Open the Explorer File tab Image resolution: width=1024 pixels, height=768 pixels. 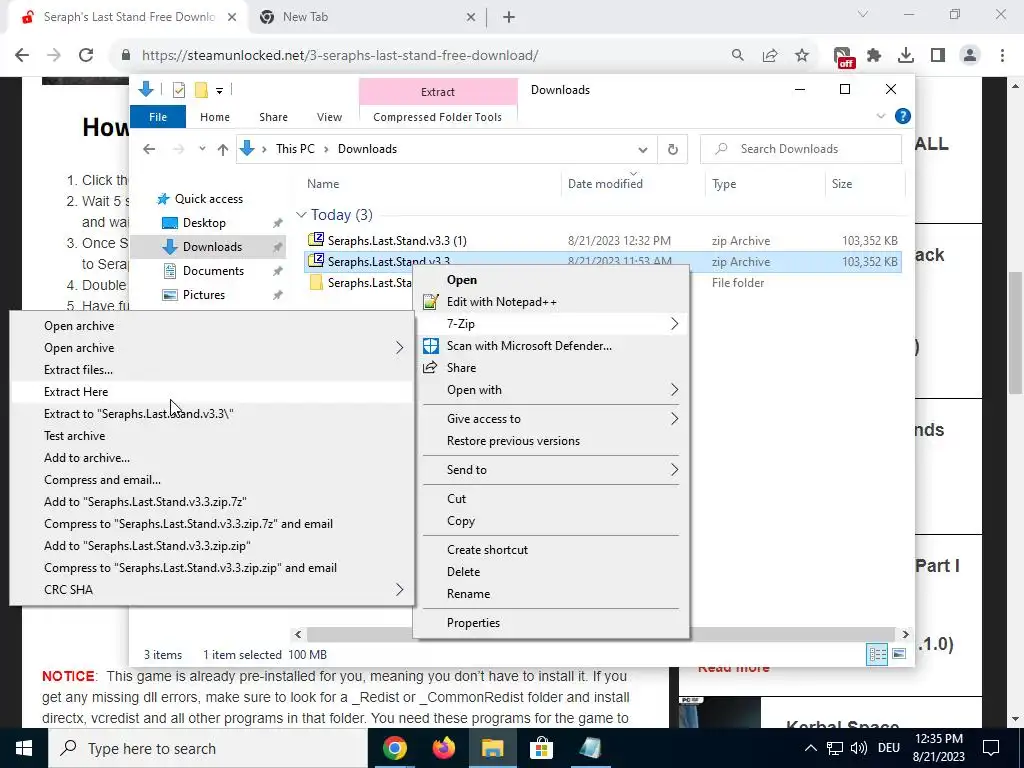tap(158, 117)
